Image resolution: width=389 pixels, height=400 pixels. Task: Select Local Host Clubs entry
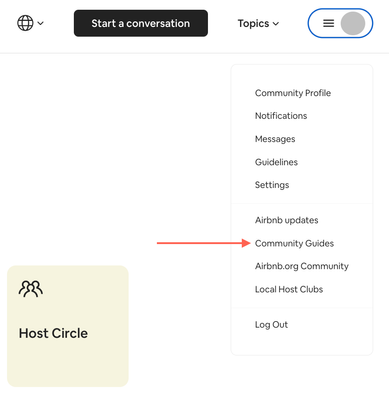[289, 289]
